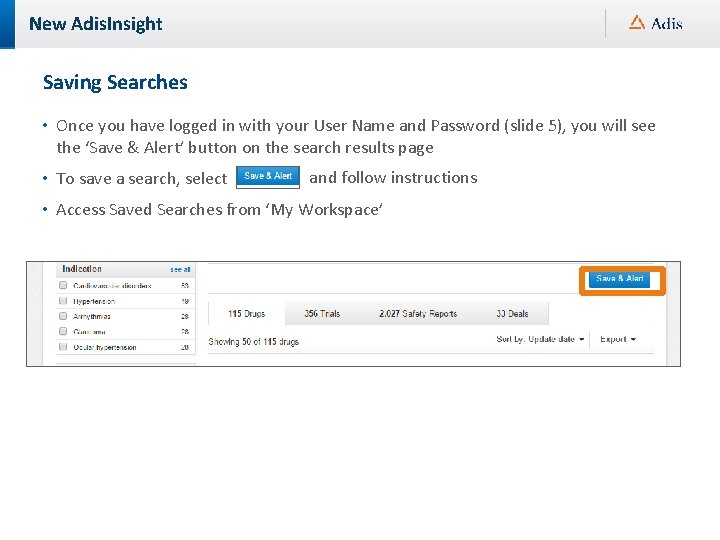
Task: Select the 33 Deals tab
Action: (514, 314)
